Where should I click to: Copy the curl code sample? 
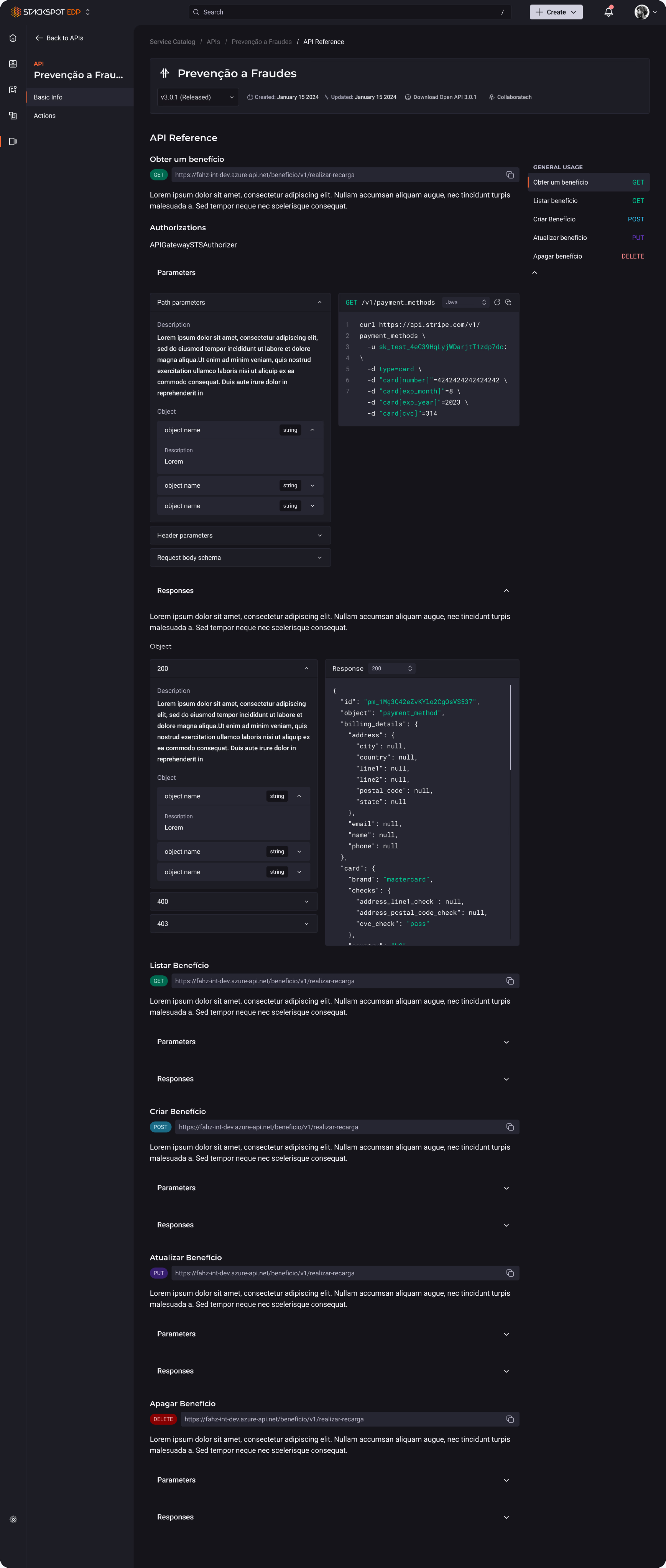pos(508,303)
